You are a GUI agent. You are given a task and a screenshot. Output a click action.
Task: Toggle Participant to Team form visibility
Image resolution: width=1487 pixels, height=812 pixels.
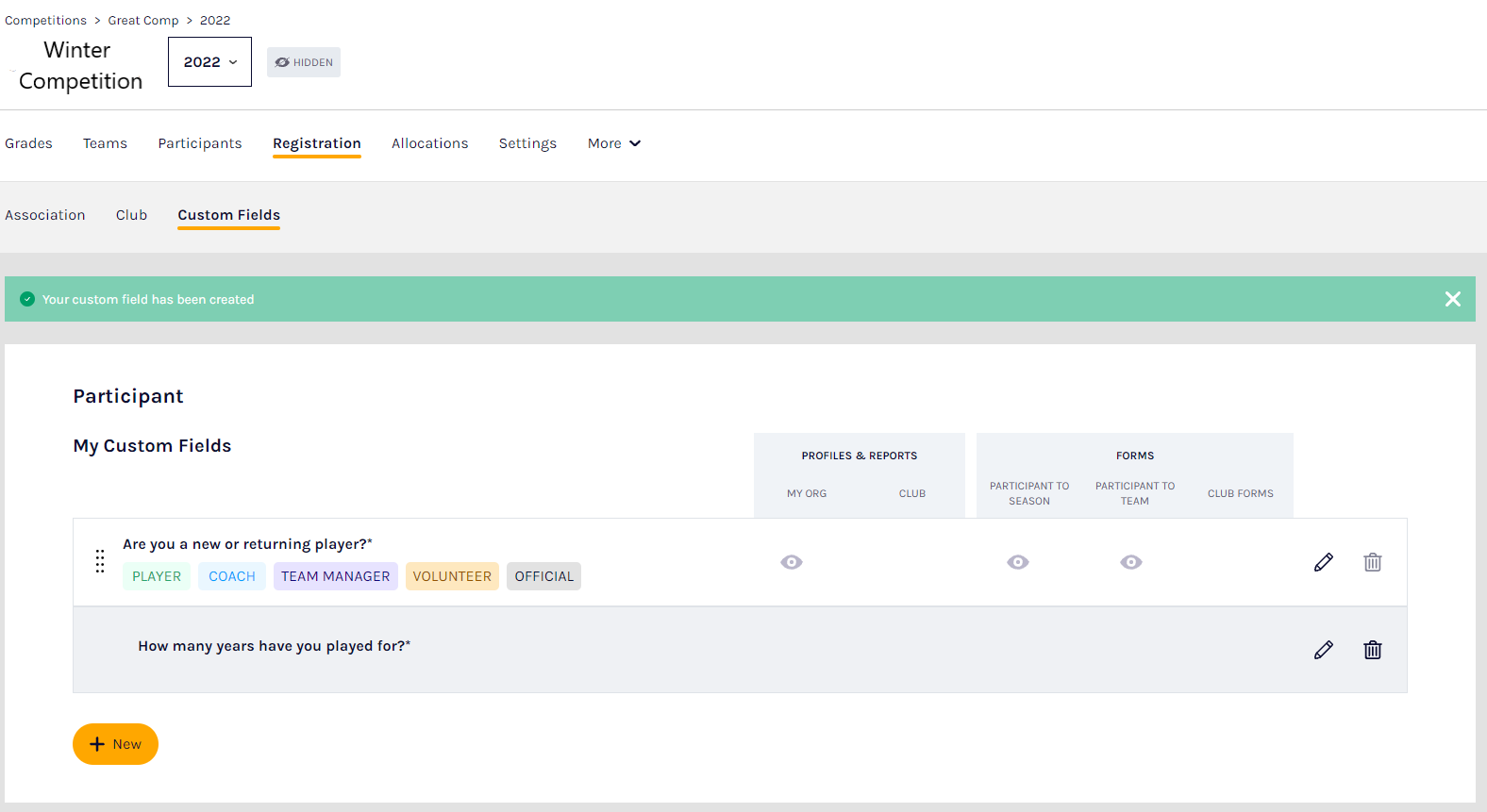tap(1130, 562)
